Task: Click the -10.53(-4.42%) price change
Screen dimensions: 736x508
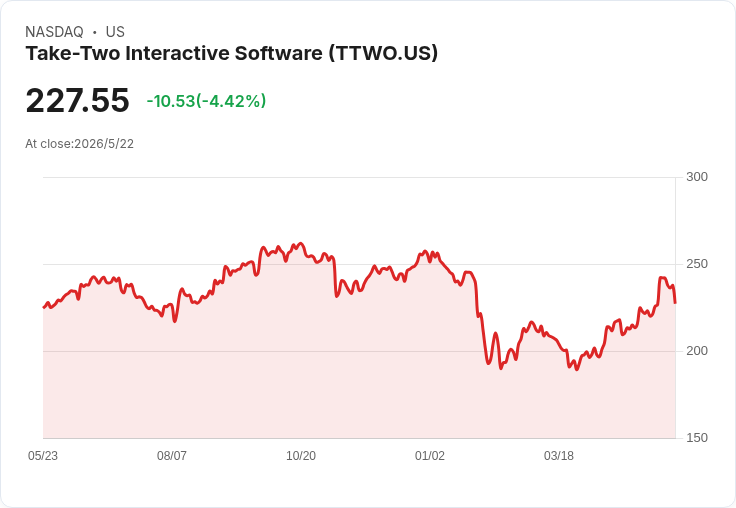Action: 207,101
